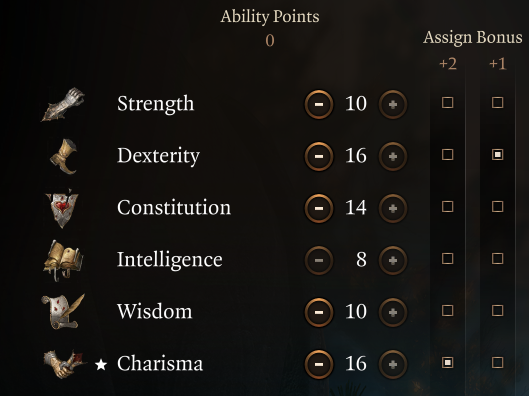The image size is (529, 396).
Task: Enable the +2 bonus for Wisdom
Action: 447,310
